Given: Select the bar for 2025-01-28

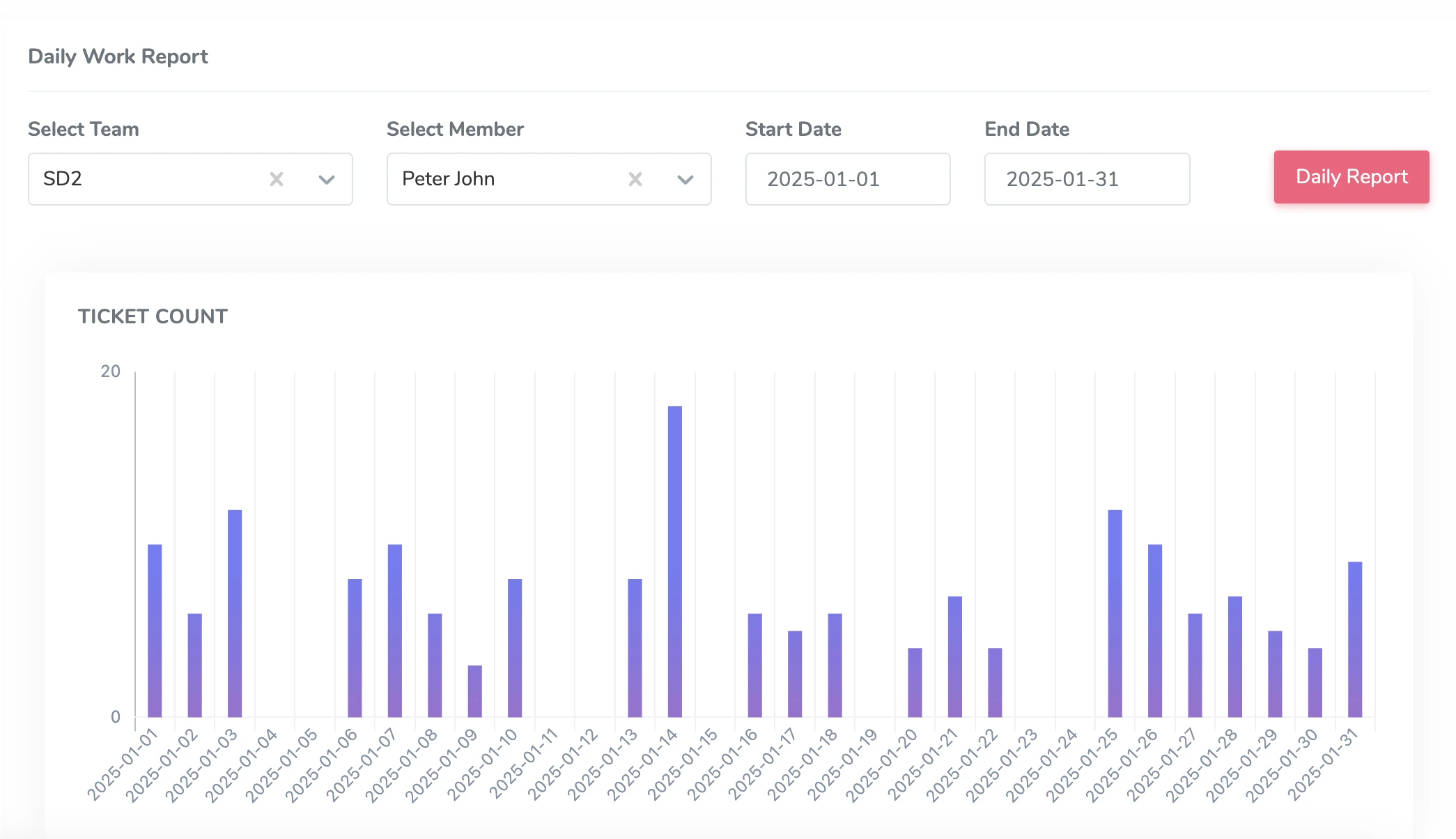Looking at the screenshot, I should [x=1235, y=656].
